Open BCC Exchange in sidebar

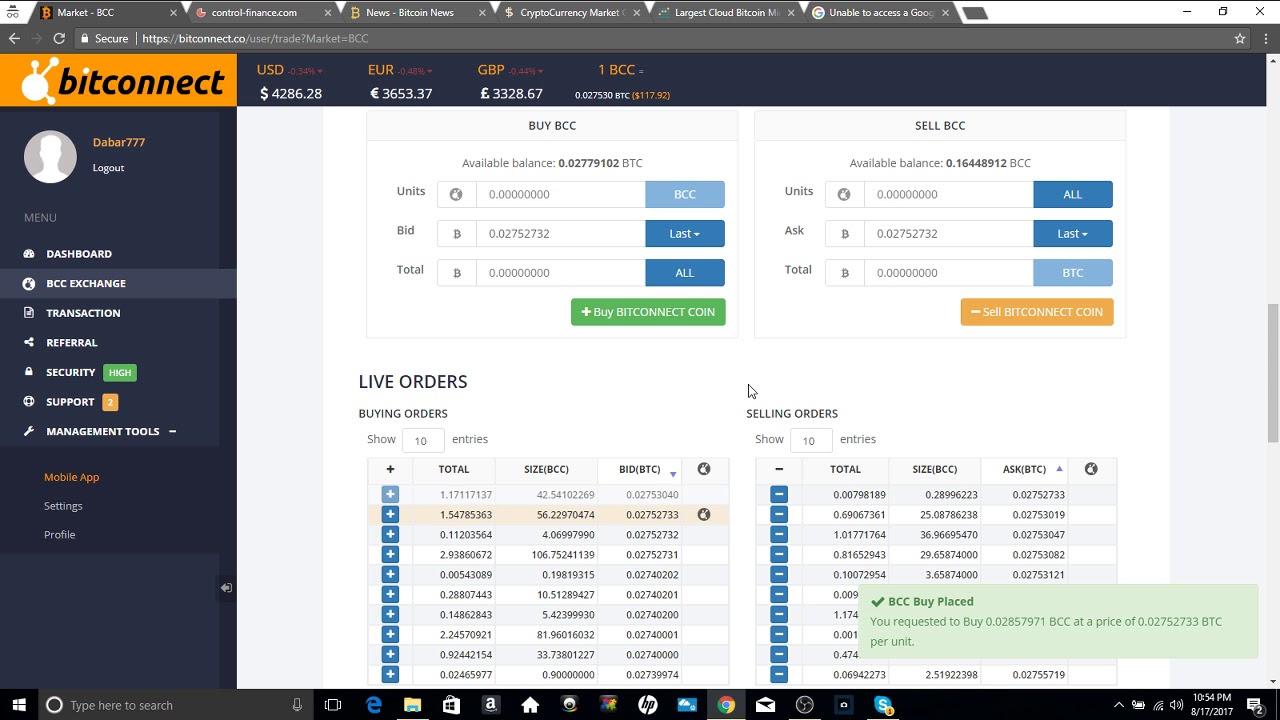point(85,283)
